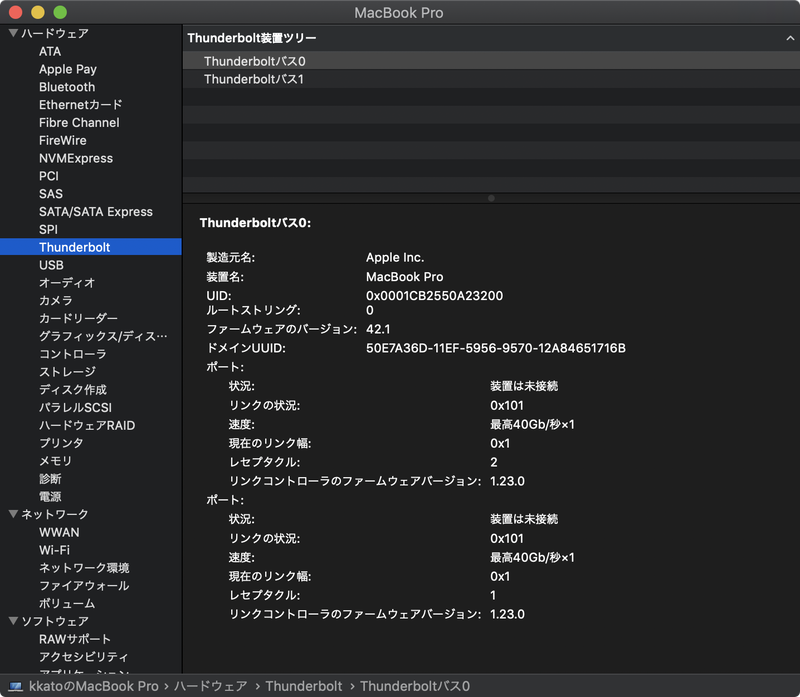The width and height of the screenshot is (800, 697).
Task: Select Thunderboltバス0 row in device tree
Action: click(491, 61)
